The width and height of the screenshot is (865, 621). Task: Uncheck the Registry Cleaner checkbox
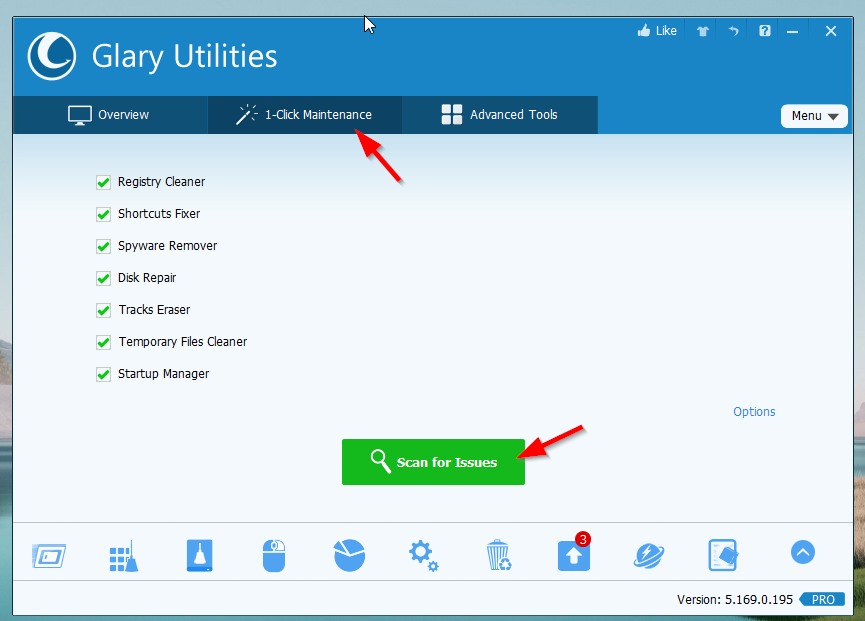103,182
